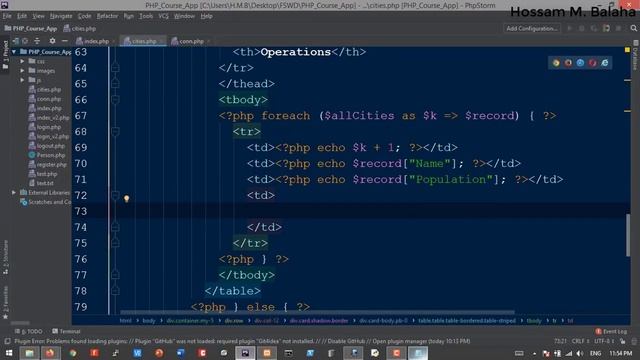Click the Collapse All icon in project panel
This screenshot has height=360, width=640.
(x=37, y=41)
